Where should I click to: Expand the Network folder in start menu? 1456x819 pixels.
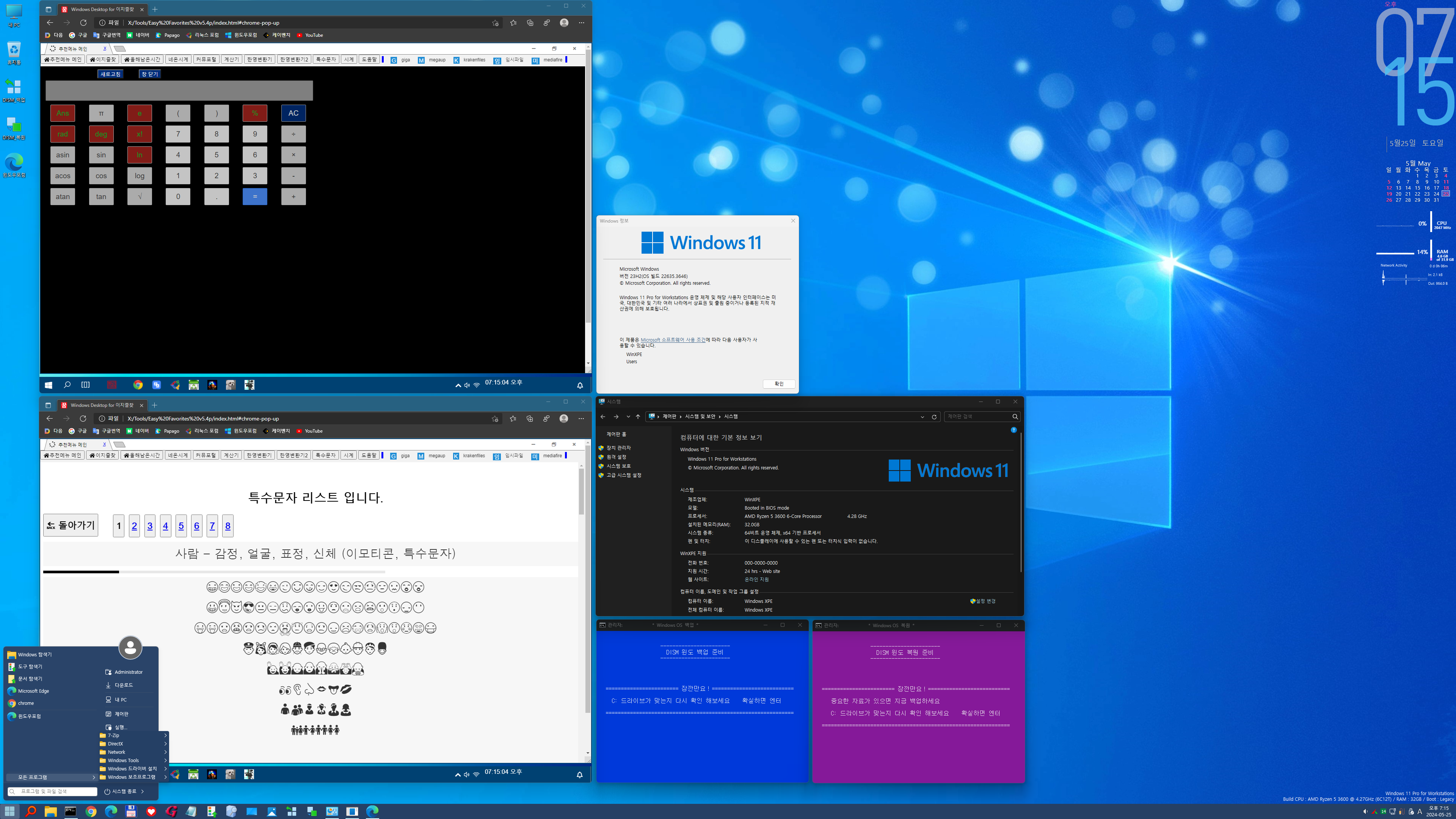click(133, 752)
